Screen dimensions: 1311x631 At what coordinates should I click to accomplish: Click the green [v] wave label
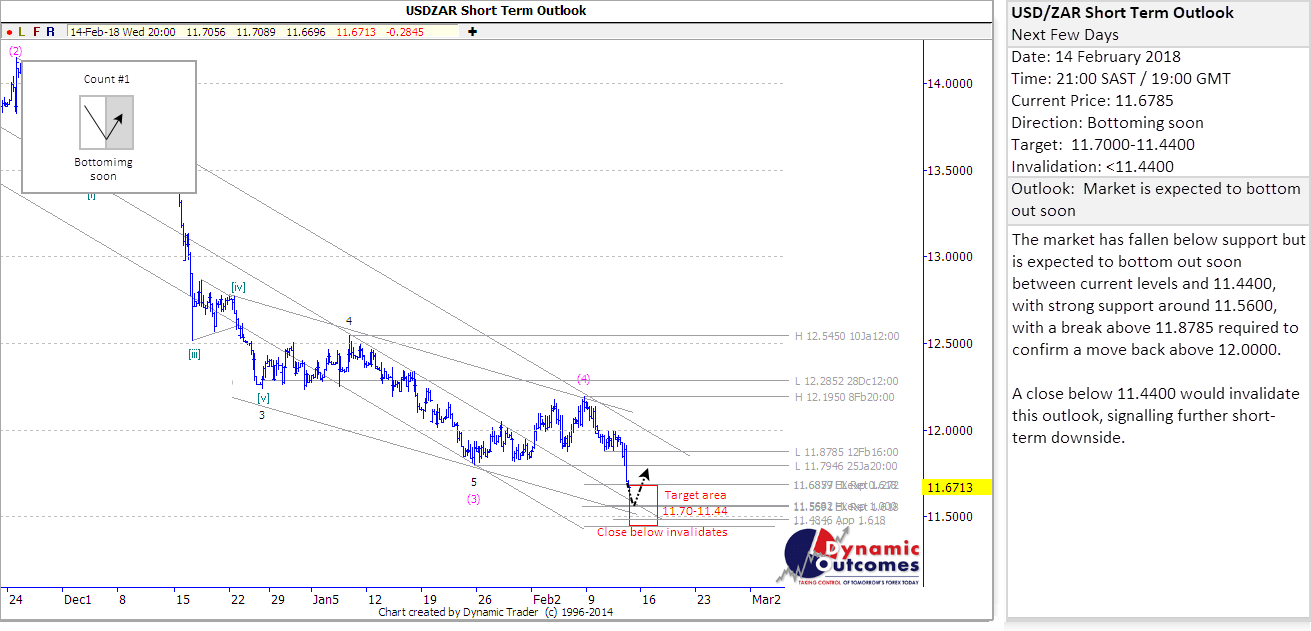[x=264, y=398]
